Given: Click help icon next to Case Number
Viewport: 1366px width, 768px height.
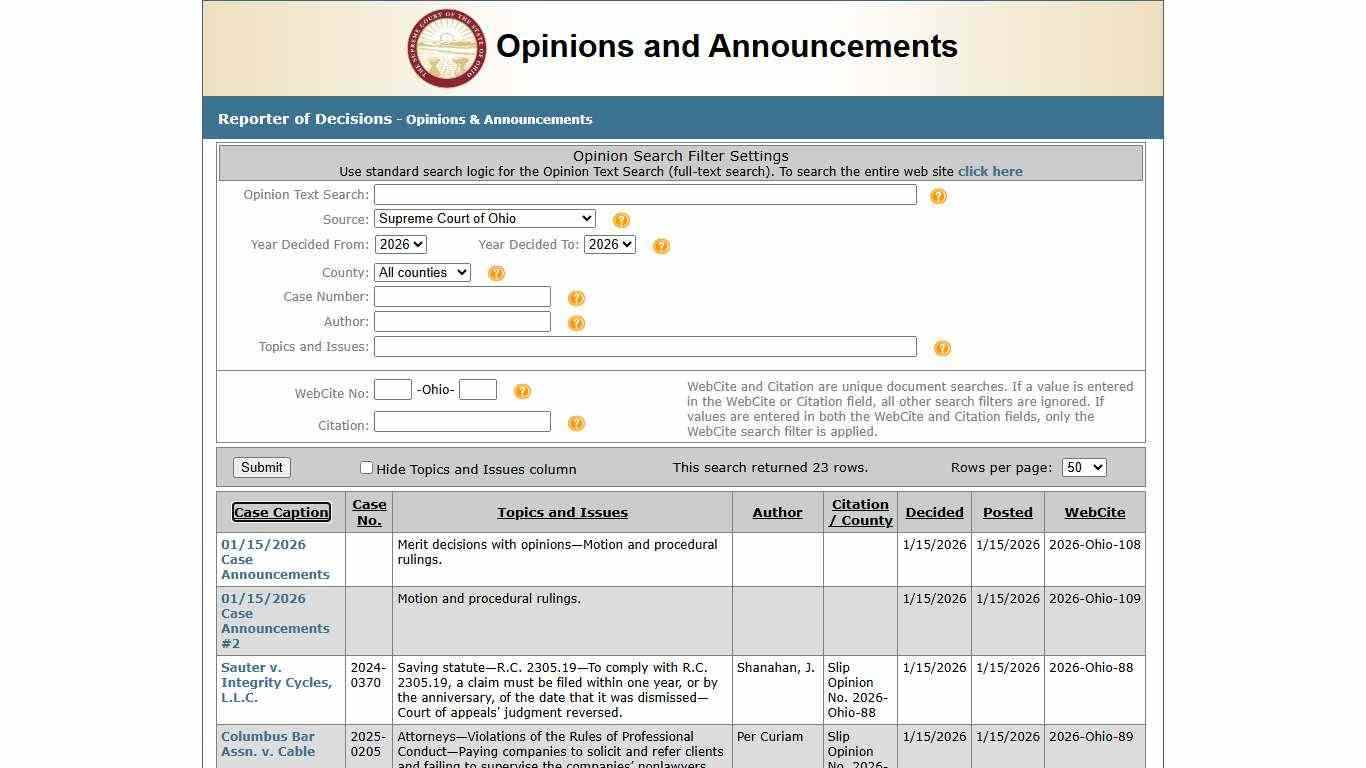Looking at the screenshot, I should tap(577, 297).
